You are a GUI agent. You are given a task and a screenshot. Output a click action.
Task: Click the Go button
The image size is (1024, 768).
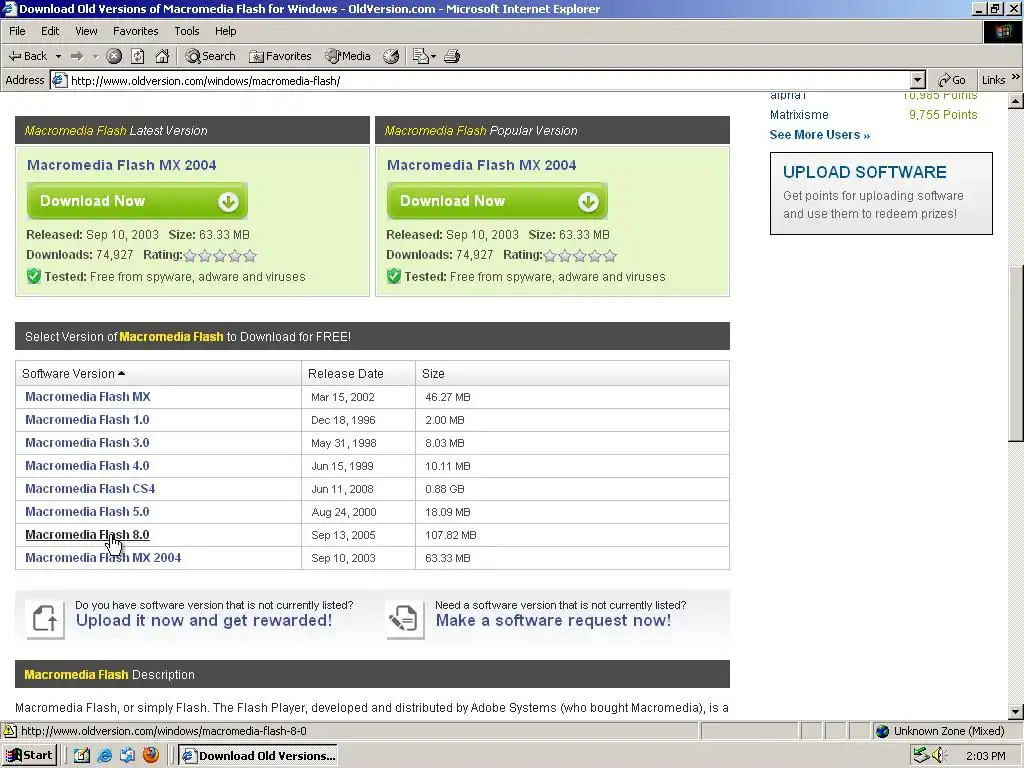pyautogui.click(x=952, y=80)
